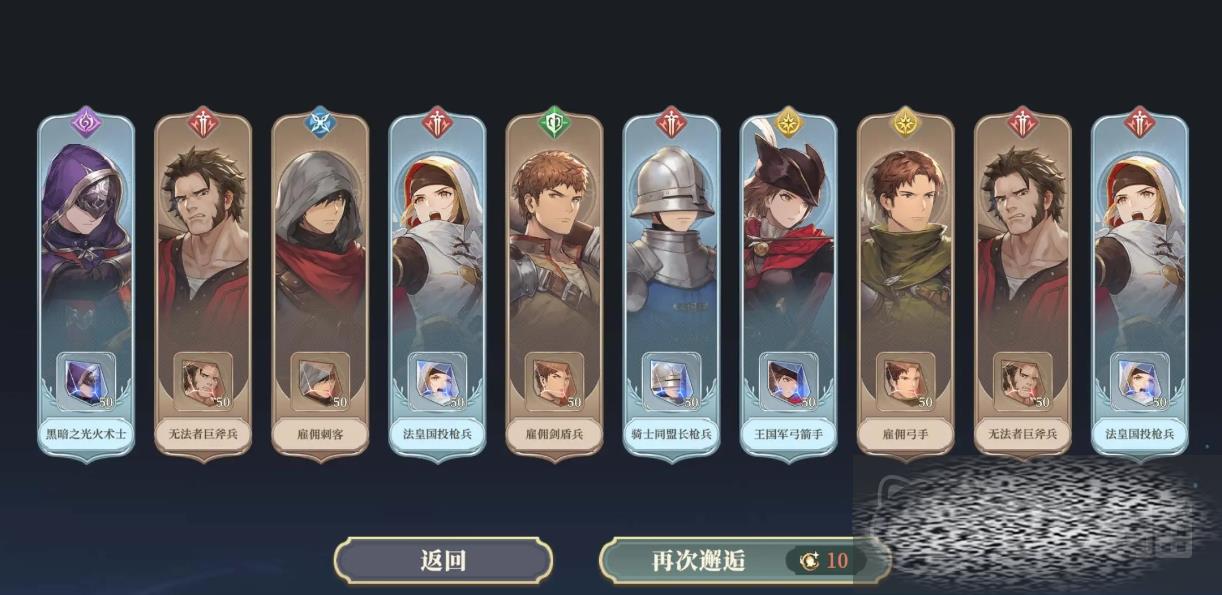Select the 雇佣刺客 hooded shard icon

(320, 382)
